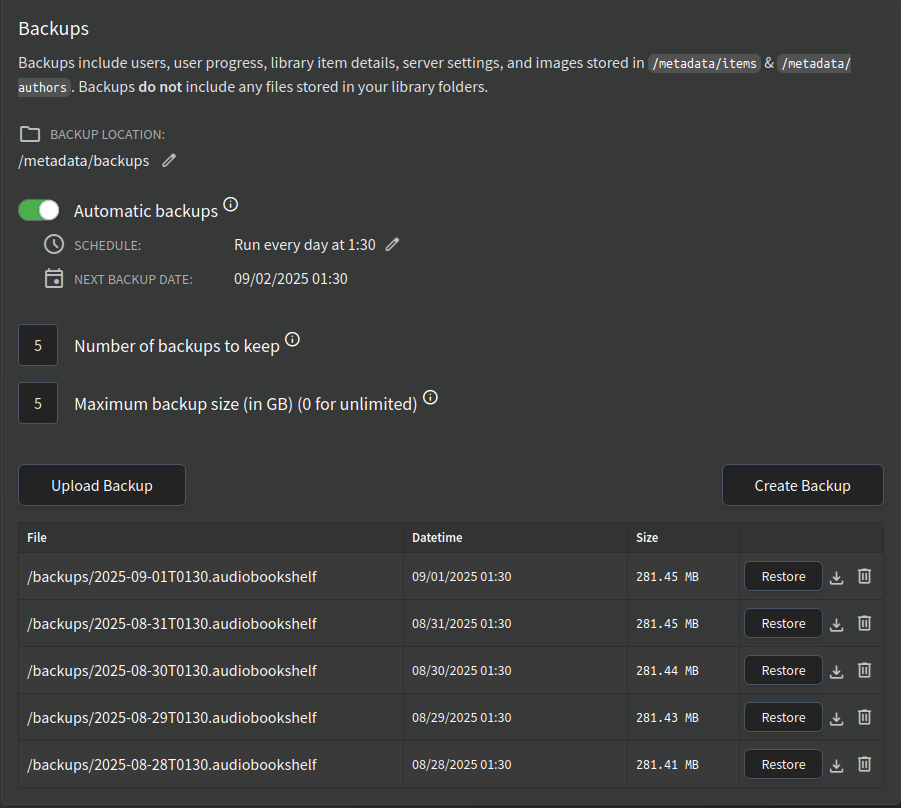Click the Datetime column header
The image size is (901, 808).
coord(437,537)
